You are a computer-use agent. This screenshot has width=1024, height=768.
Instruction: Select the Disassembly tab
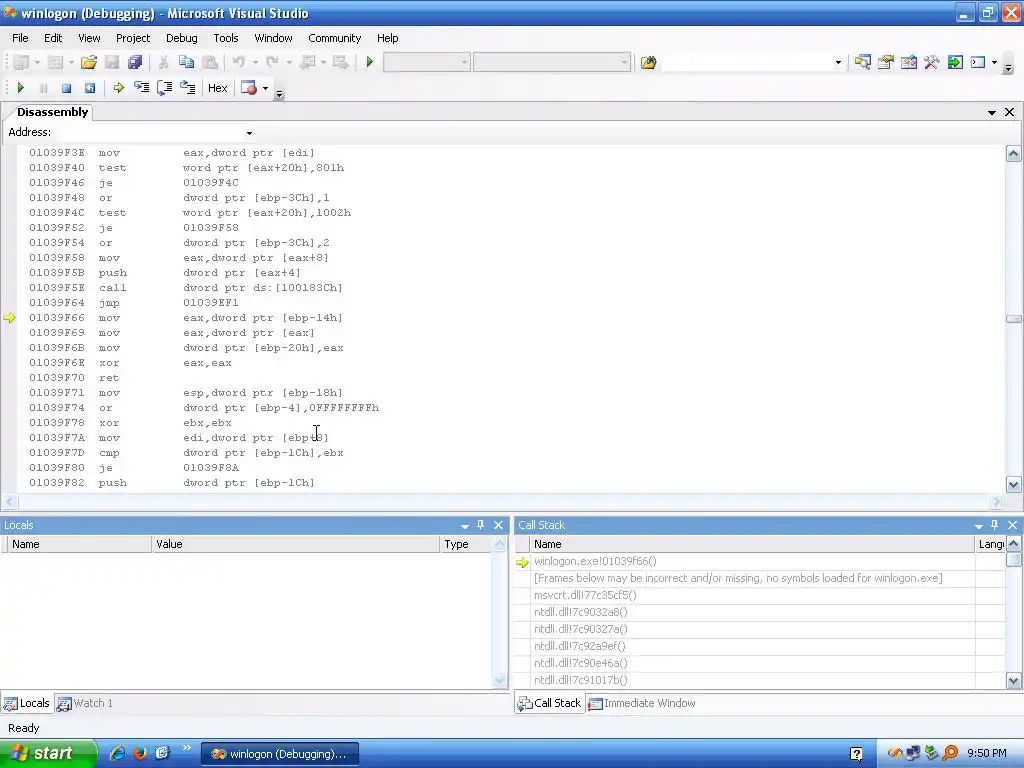[52, 112]
